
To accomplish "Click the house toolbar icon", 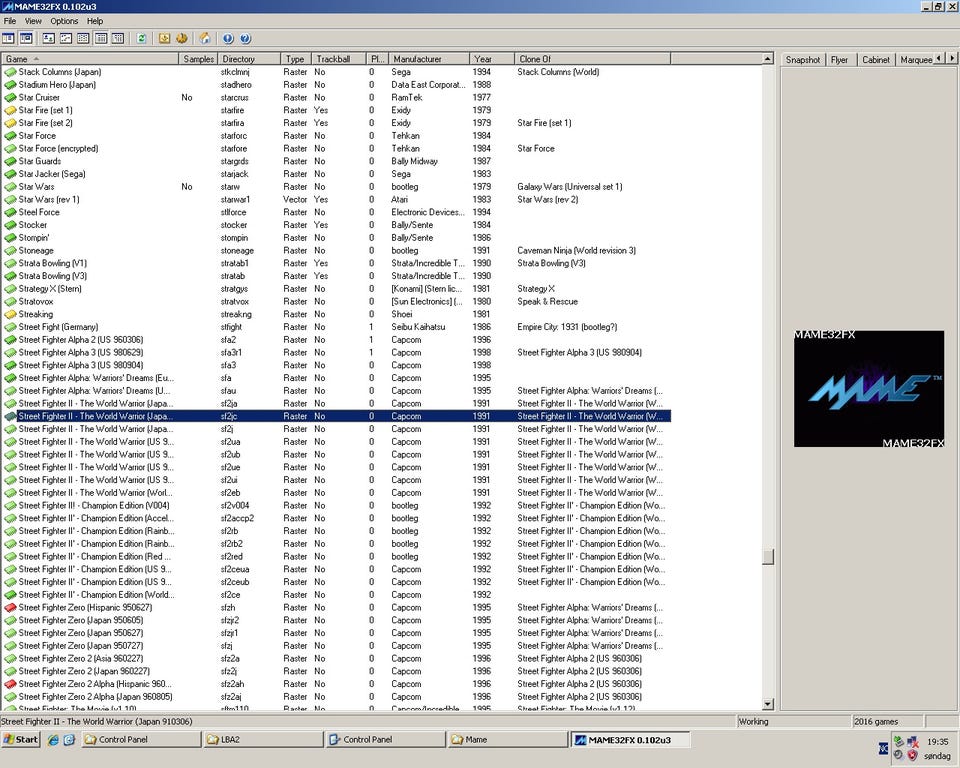I will (x=204, y=39).
